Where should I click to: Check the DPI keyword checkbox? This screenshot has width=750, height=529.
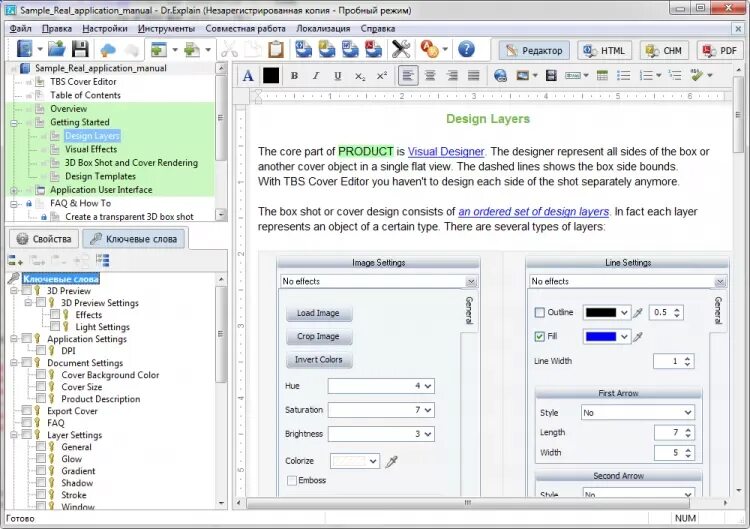pos(41,350)
